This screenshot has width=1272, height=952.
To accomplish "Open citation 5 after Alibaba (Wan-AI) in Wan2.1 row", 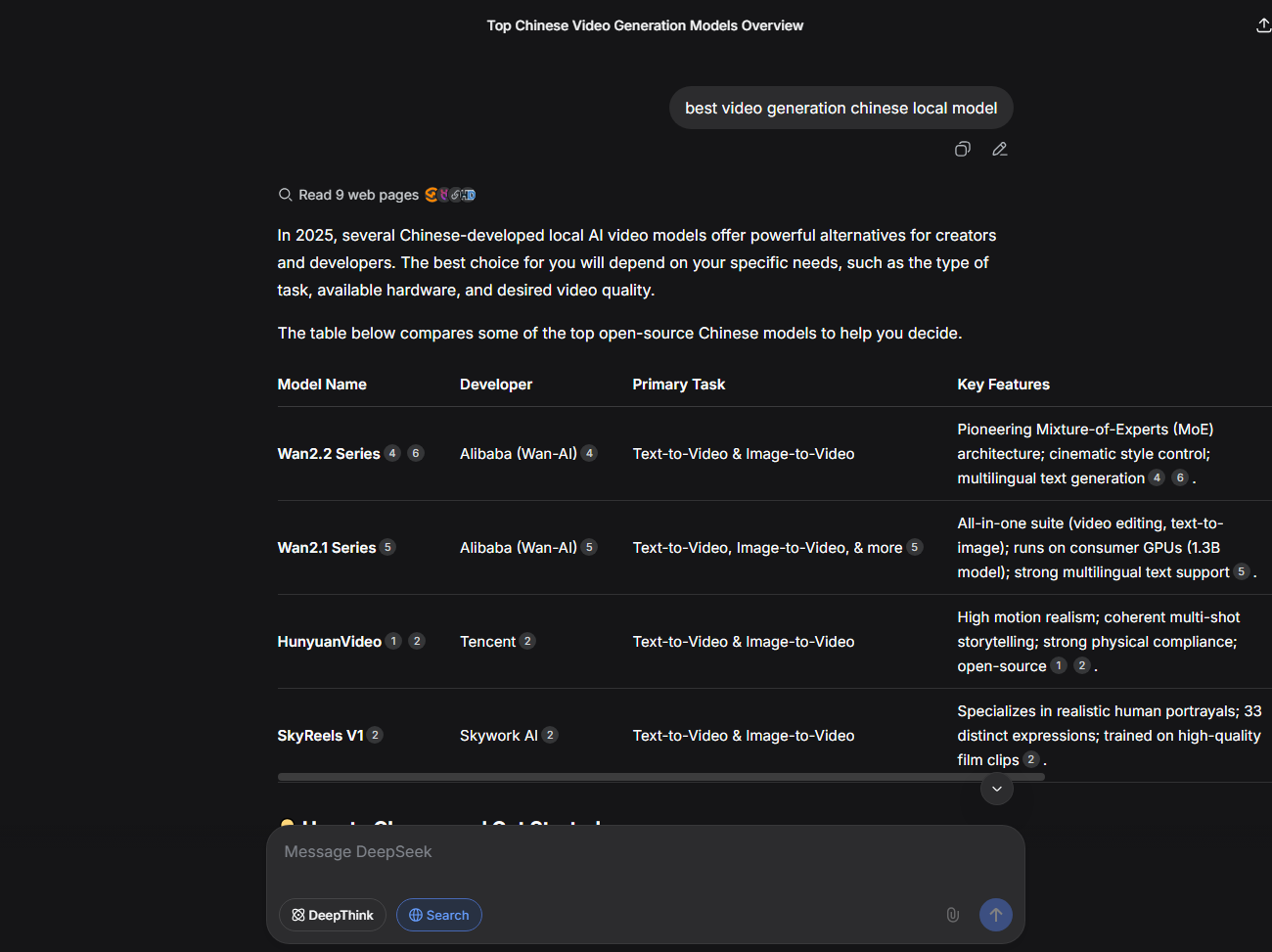I will [x=589, y=547].
